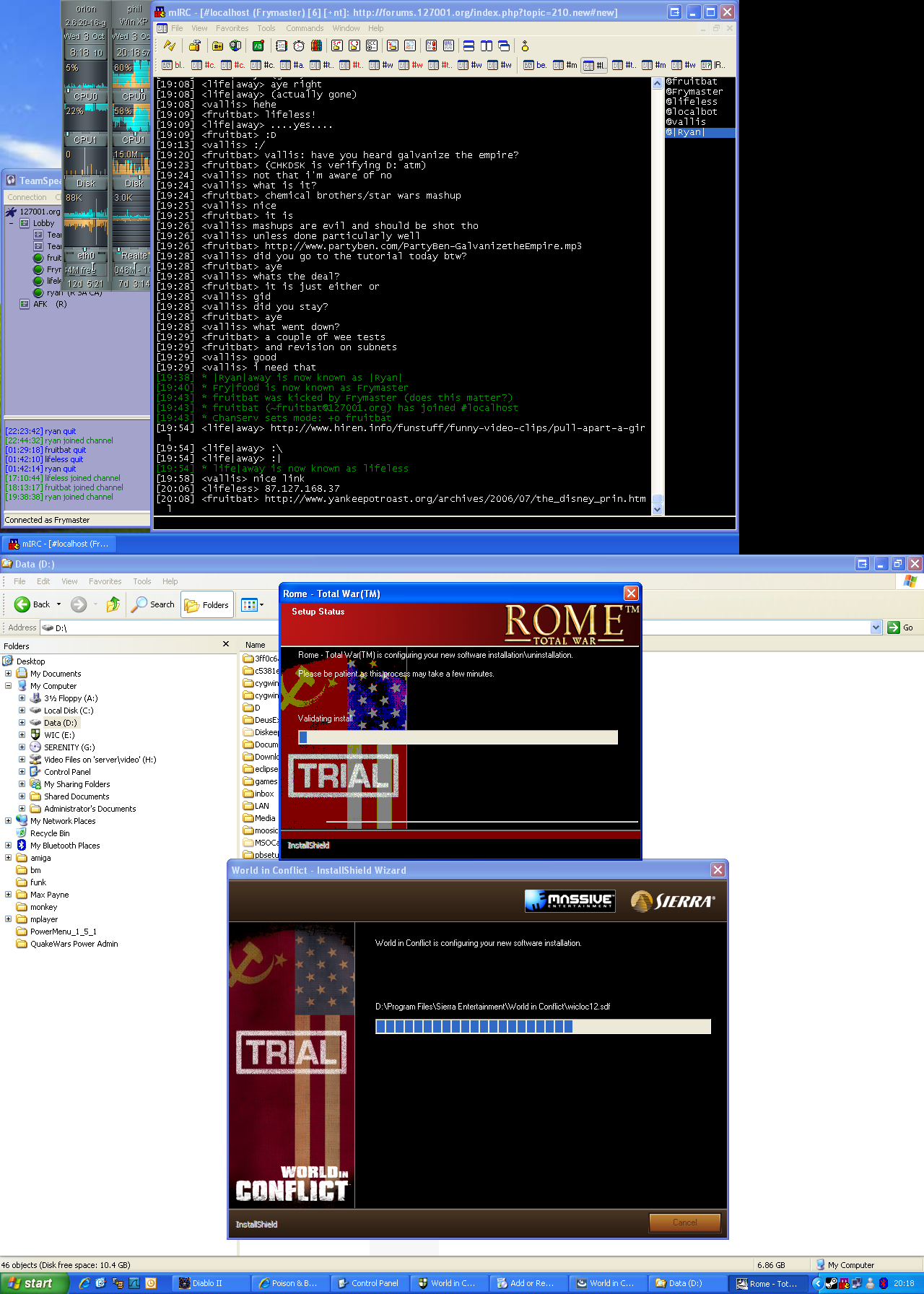Click the Windows Start button
Viewport: 924px width, 1294px height.
click(35, 1283)
